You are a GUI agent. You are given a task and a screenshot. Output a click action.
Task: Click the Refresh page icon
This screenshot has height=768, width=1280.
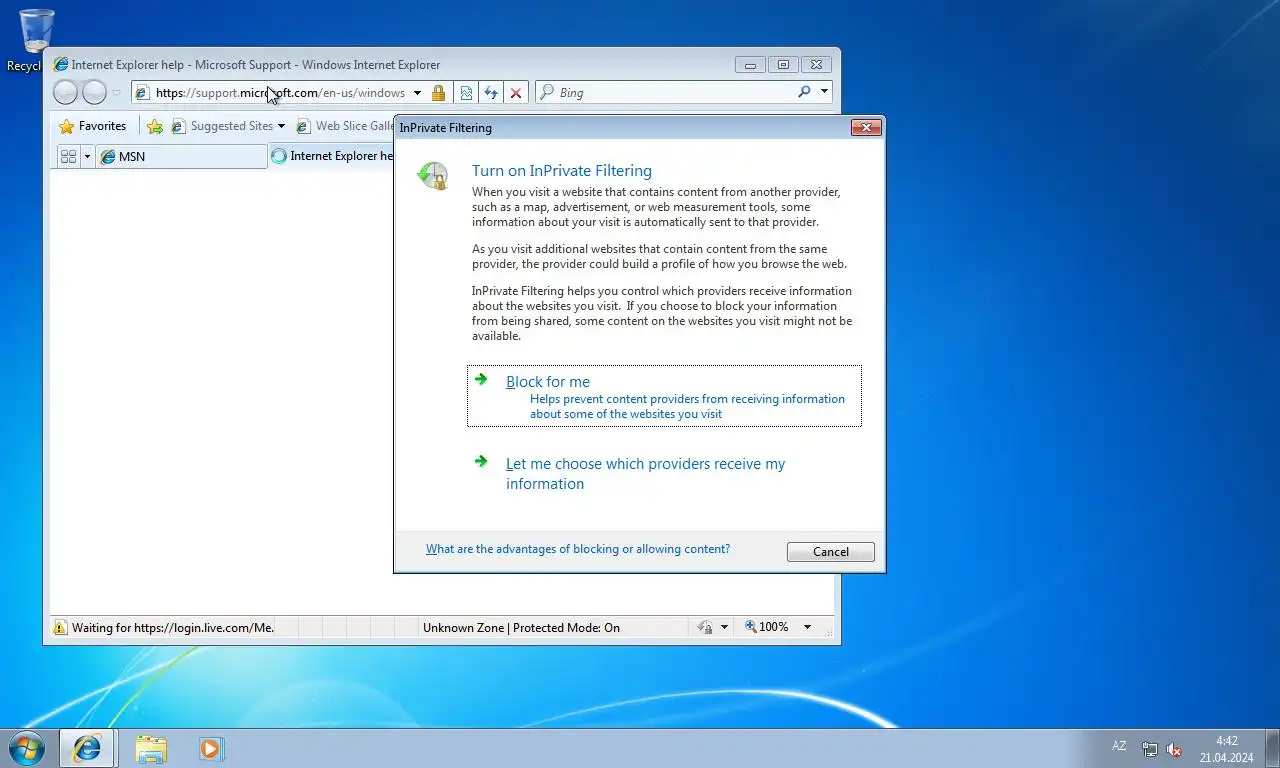pos(491,93)
